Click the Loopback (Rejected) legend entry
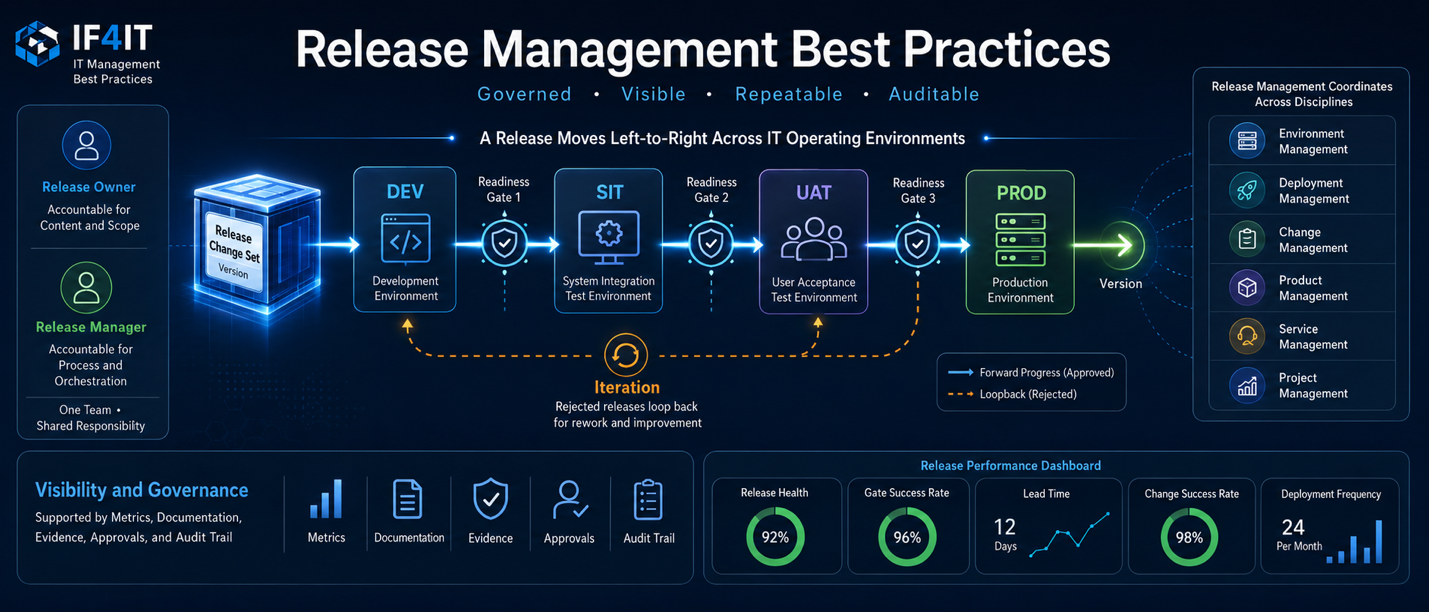 point(1011,394)
